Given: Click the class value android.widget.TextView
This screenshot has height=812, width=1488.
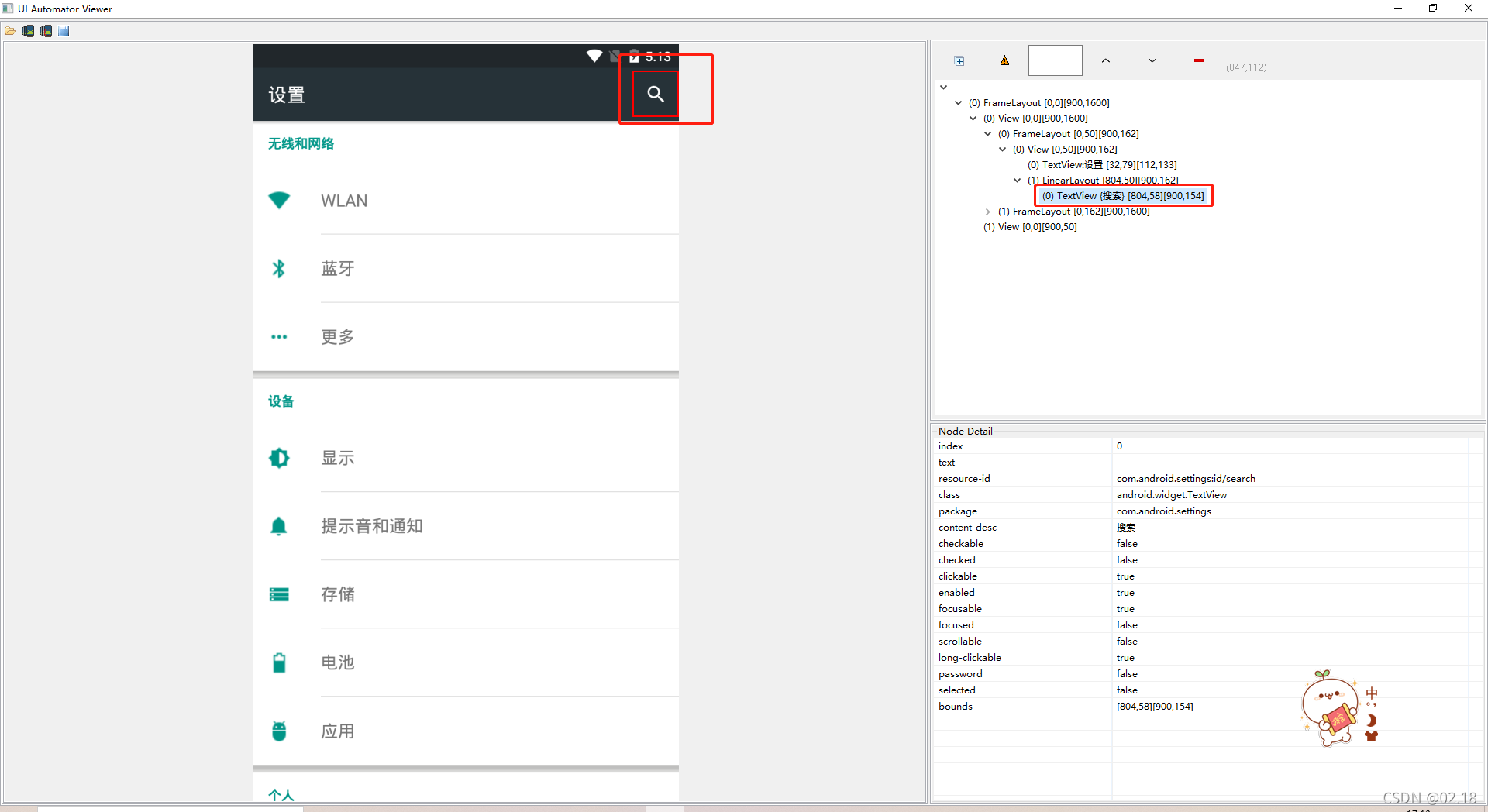Looking at the screenshot, I should (1172, 495).
